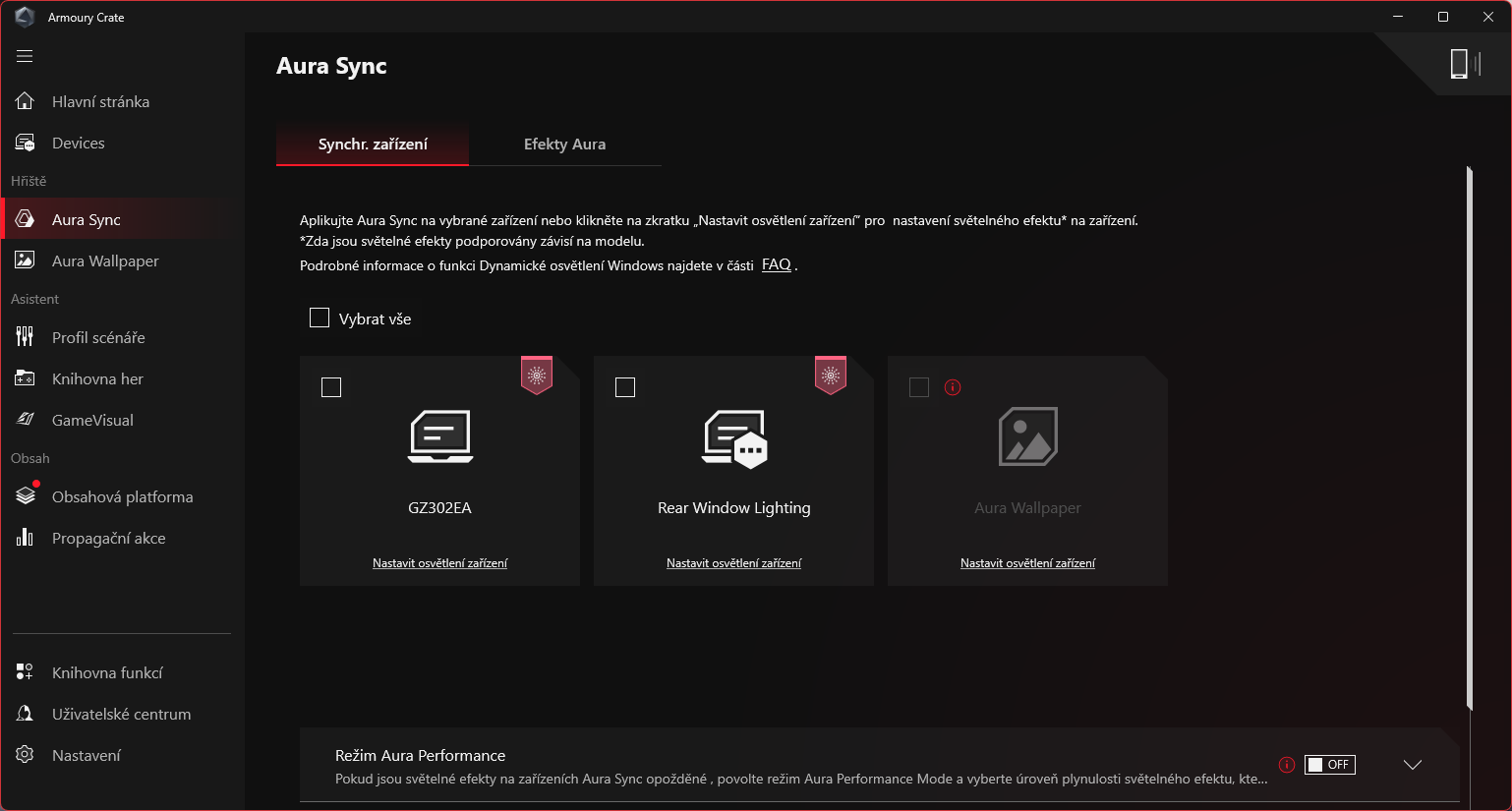Open Devices in the sidebar
The height and width of the screenshot is (811, 1512).
122,143
